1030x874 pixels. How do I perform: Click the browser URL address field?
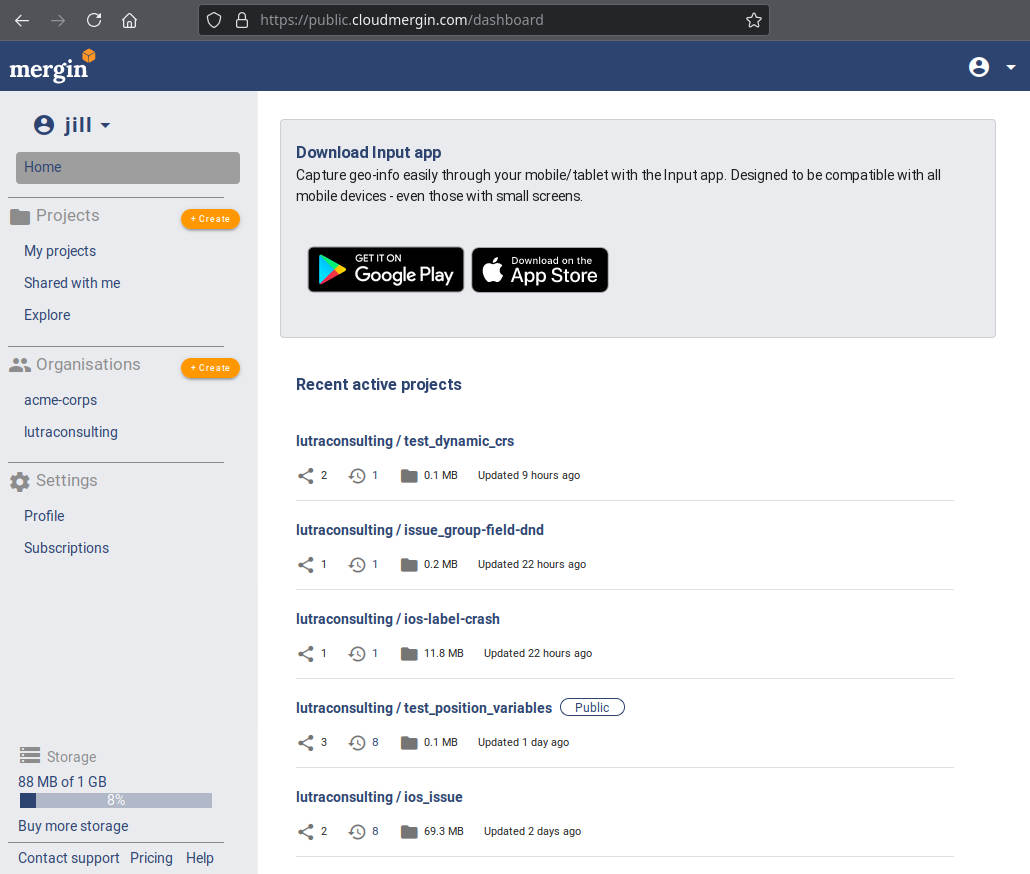tap(483, 20)
